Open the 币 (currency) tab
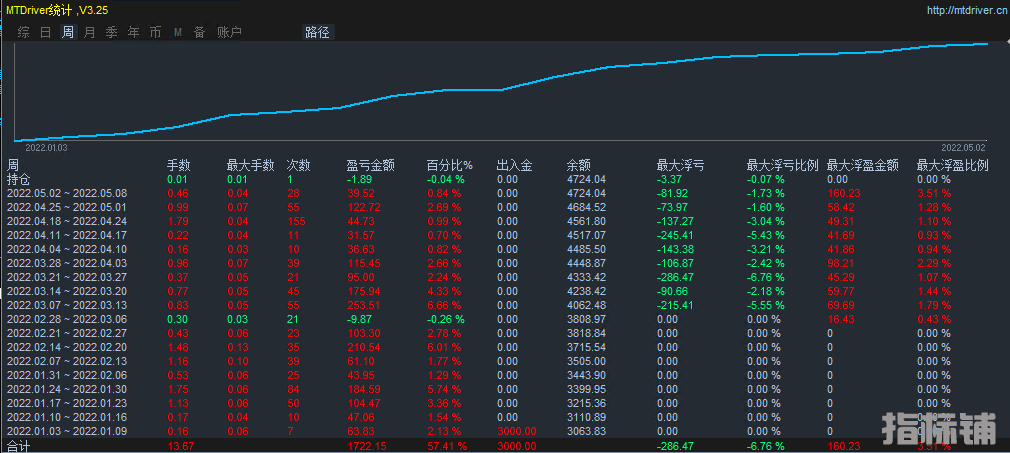 pos(155,32)
